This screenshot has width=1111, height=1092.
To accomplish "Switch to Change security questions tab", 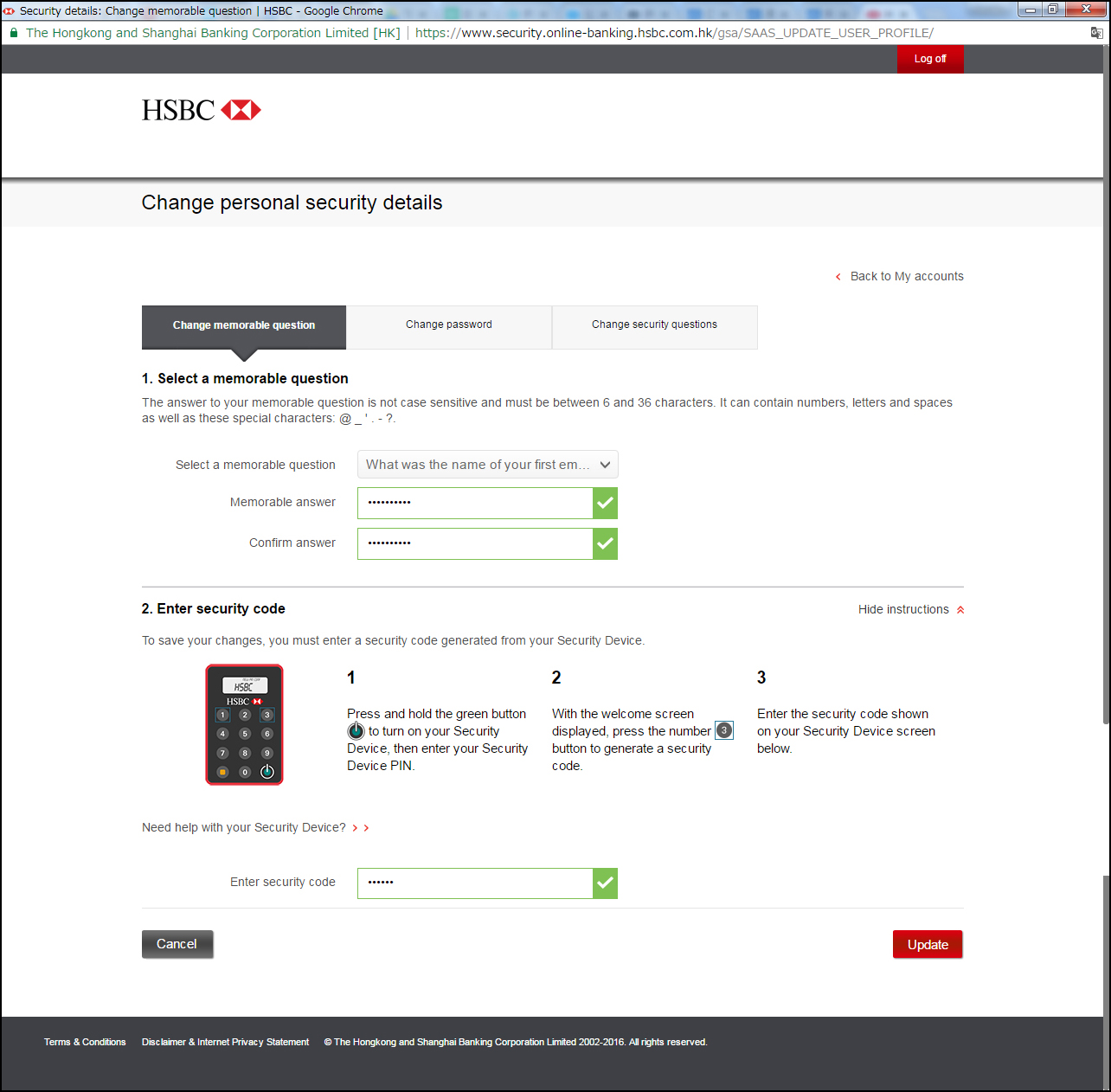I will (655, 326).
